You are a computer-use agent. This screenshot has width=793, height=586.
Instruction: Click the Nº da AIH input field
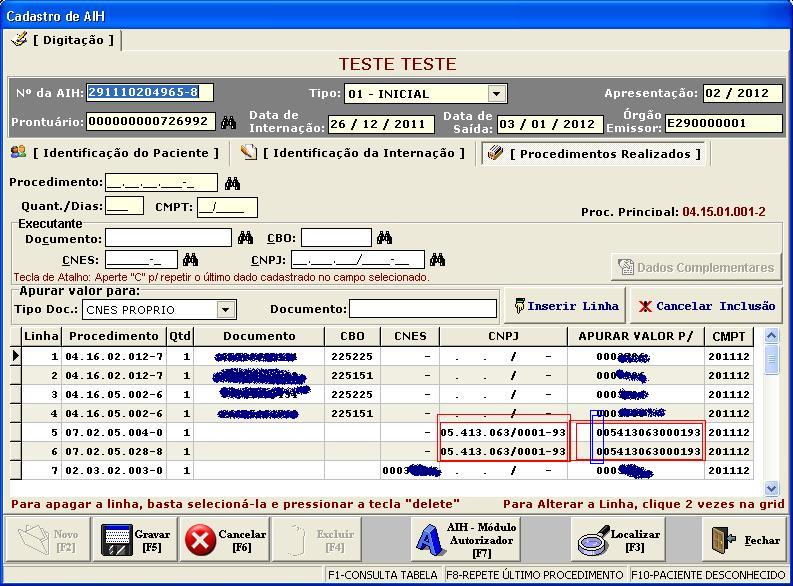pyautogui.click(x=149, y=92)
